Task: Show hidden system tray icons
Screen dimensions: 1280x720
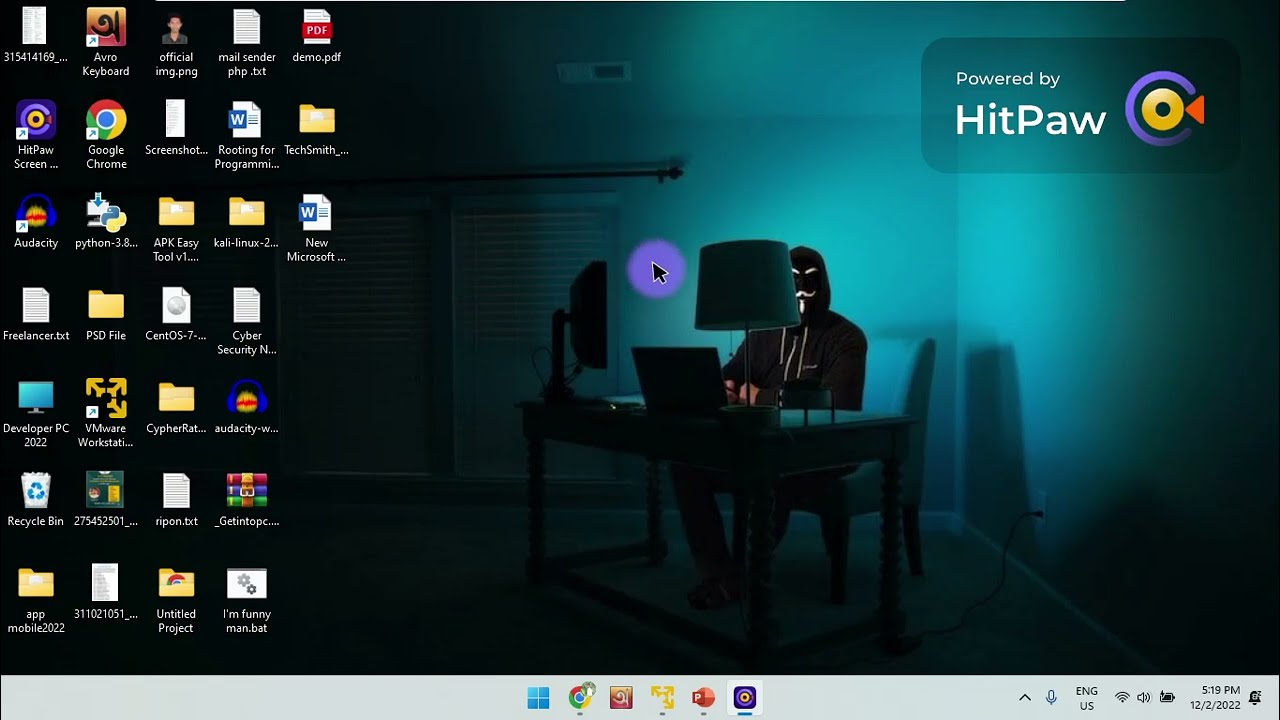Action: coord(1024,697)
